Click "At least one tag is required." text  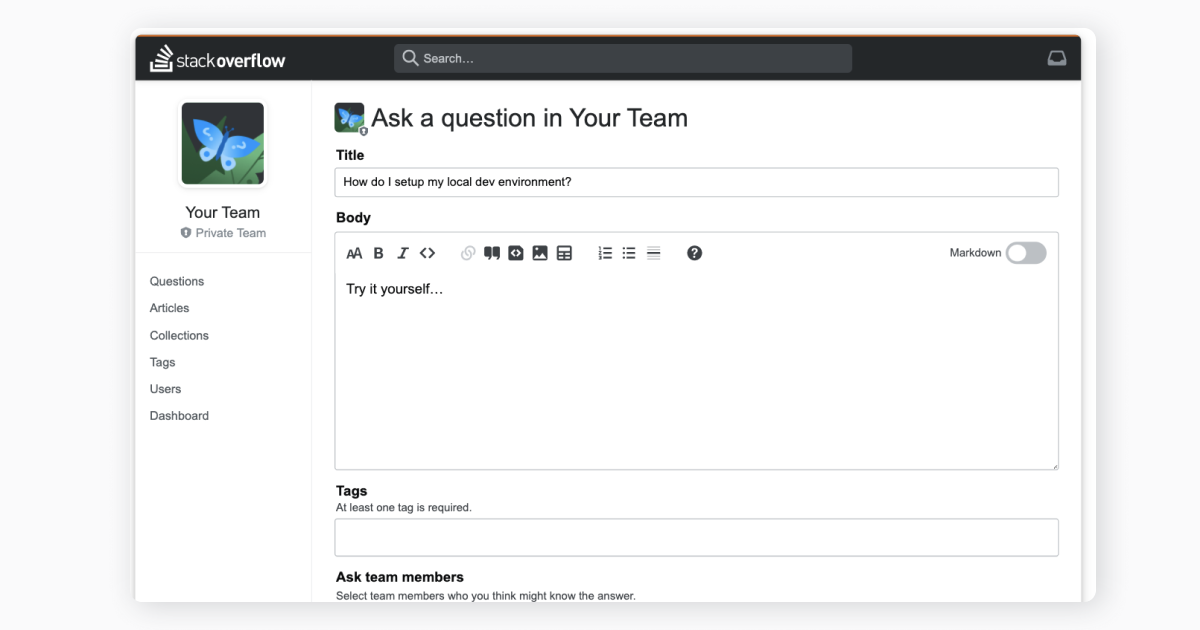[404, 508]
